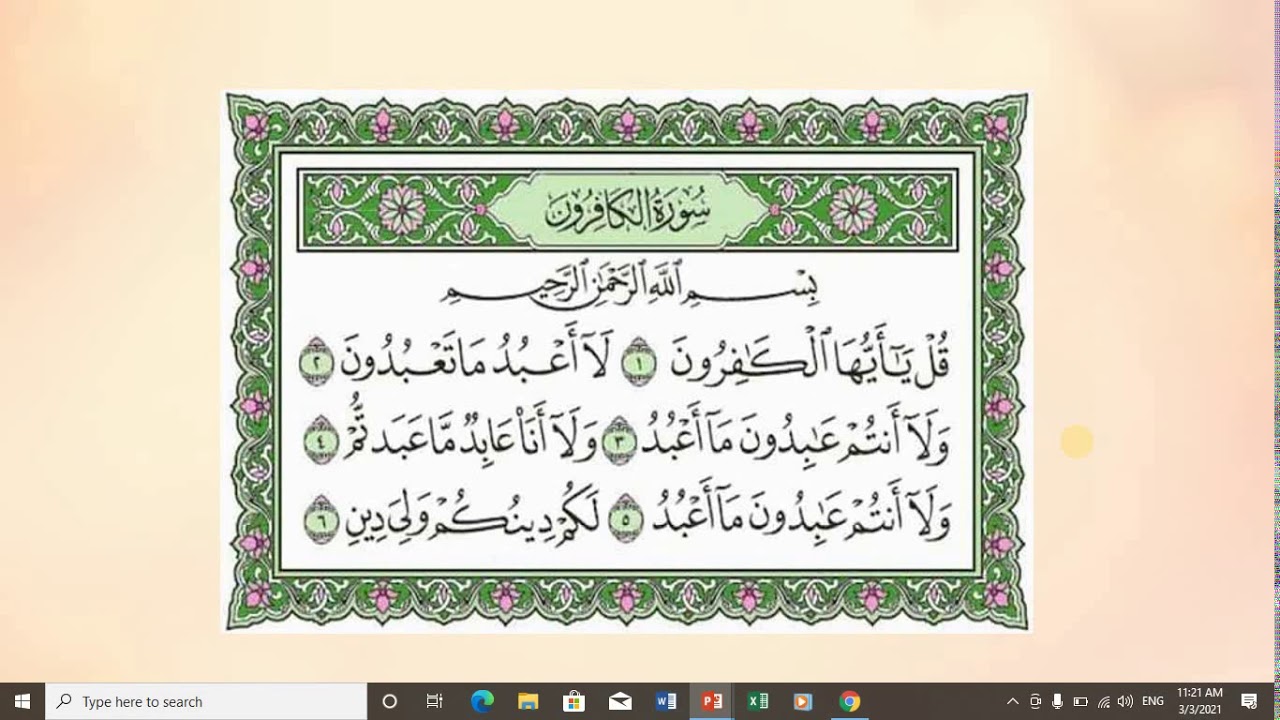Switch to Word on the taskbar
The image size is (1280, 720).
[666, 701]
